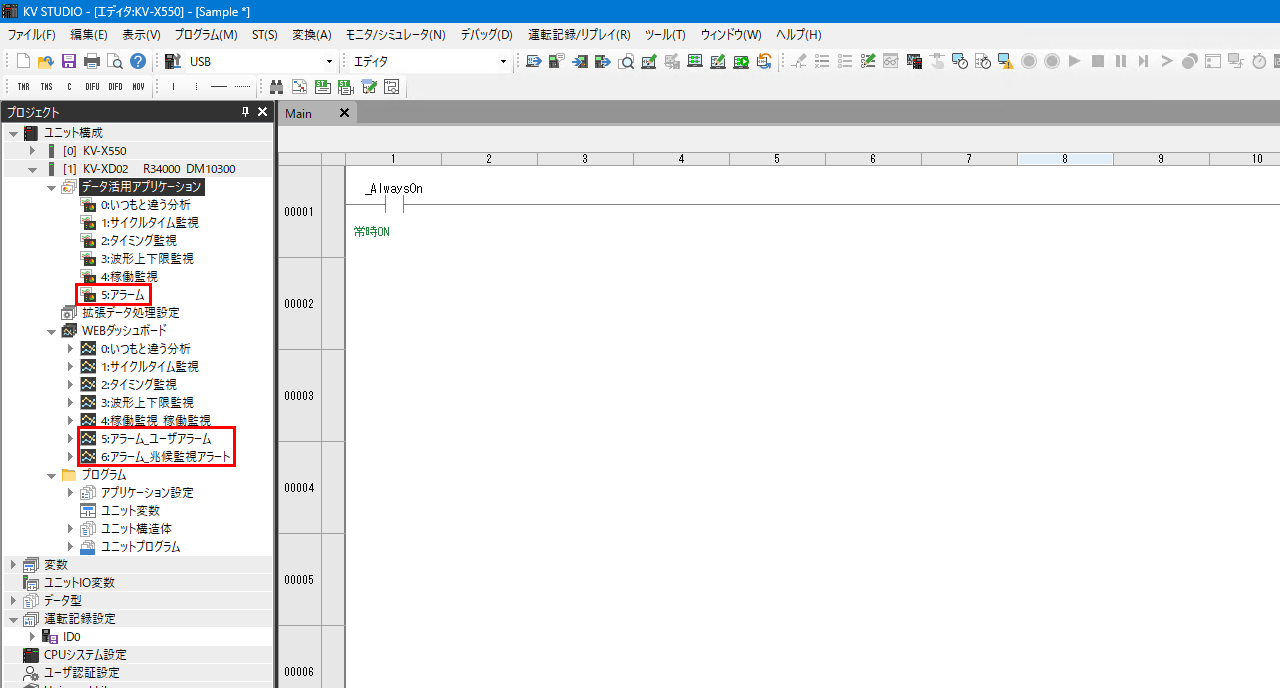Screen dimensions: 1280x688
Task: Insert a DIFU instruction from toolbar
Action: [x=92, y=87]
